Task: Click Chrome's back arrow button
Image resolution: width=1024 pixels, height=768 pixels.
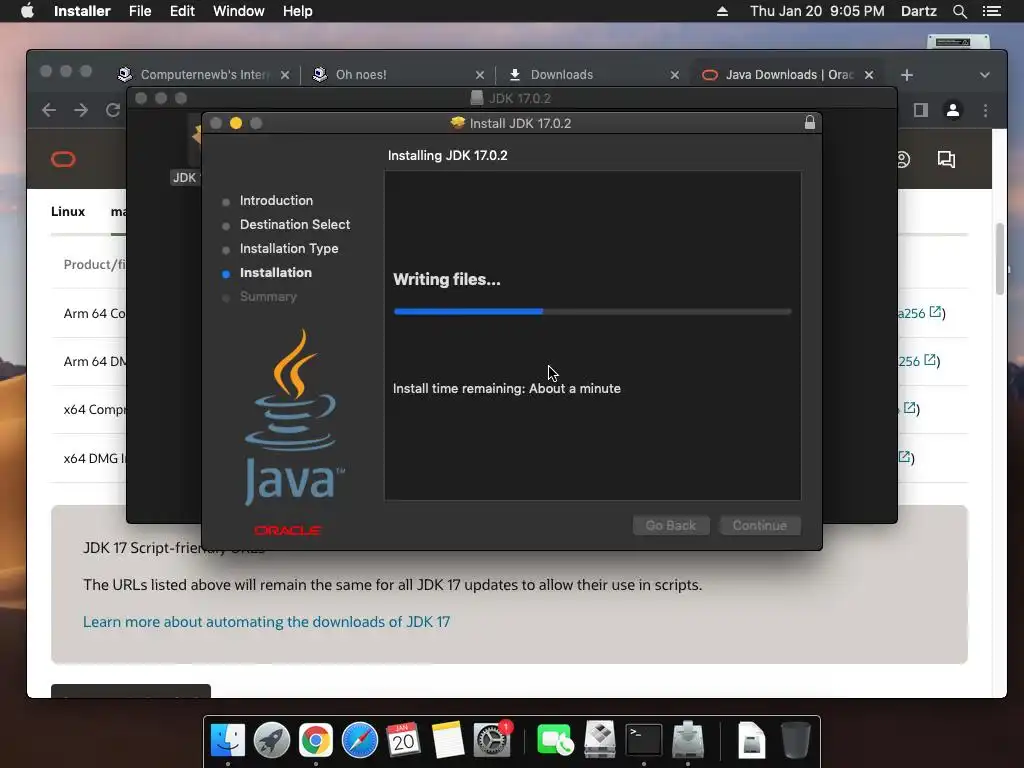Action: (x=49, y=110)
